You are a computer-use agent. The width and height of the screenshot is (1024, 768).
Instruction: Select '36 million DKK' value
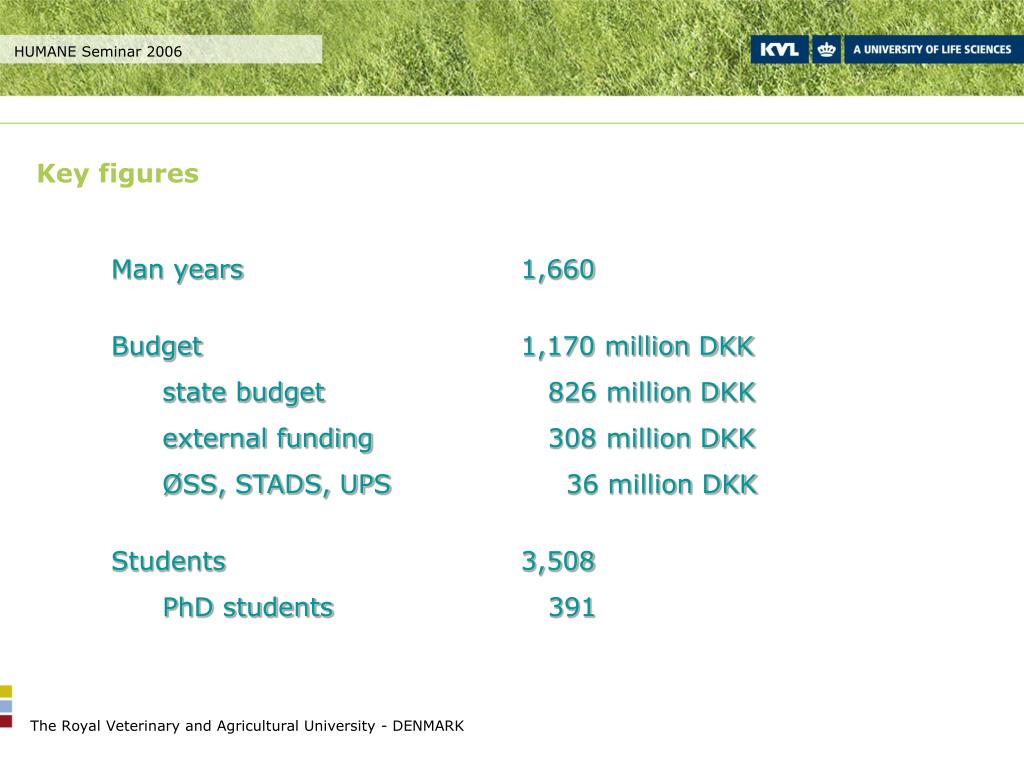[x=662, y=485]
